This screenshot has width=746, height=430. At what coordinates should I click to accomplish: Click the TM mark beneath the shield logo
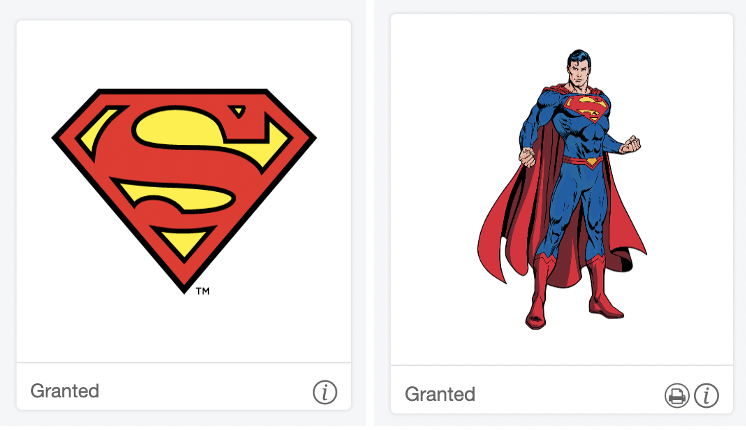[203, 291]
